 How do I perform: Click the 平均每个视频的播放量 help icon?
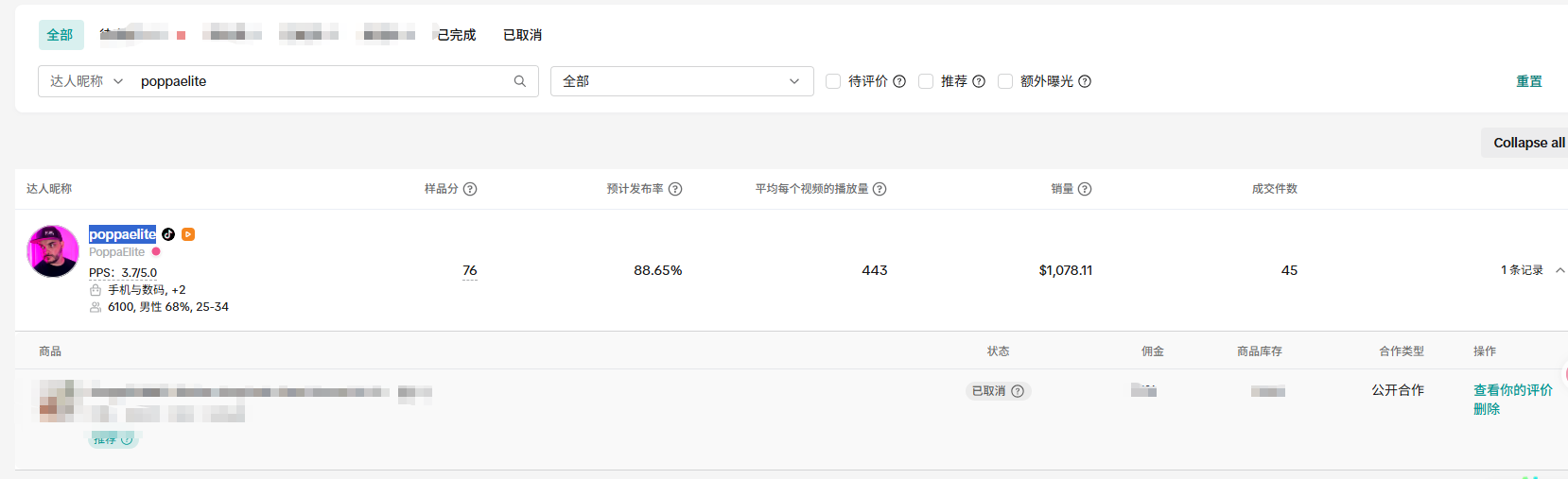click(x=880, y=189)
